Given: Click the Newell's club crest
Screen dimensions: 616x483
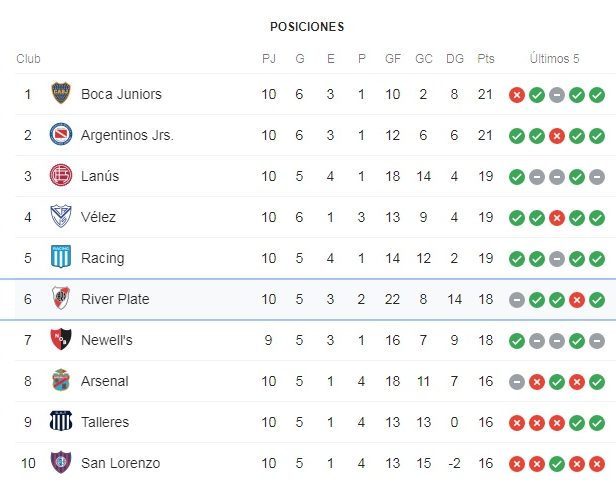Looking at the screenshot, I should 61,339.
